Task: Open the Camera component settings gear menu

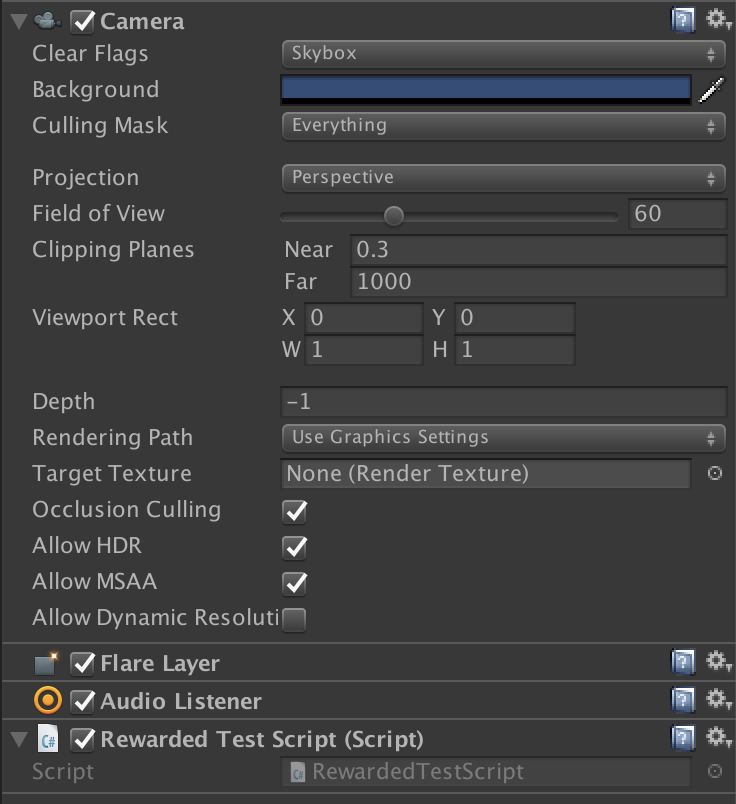Action: [717, 20]
